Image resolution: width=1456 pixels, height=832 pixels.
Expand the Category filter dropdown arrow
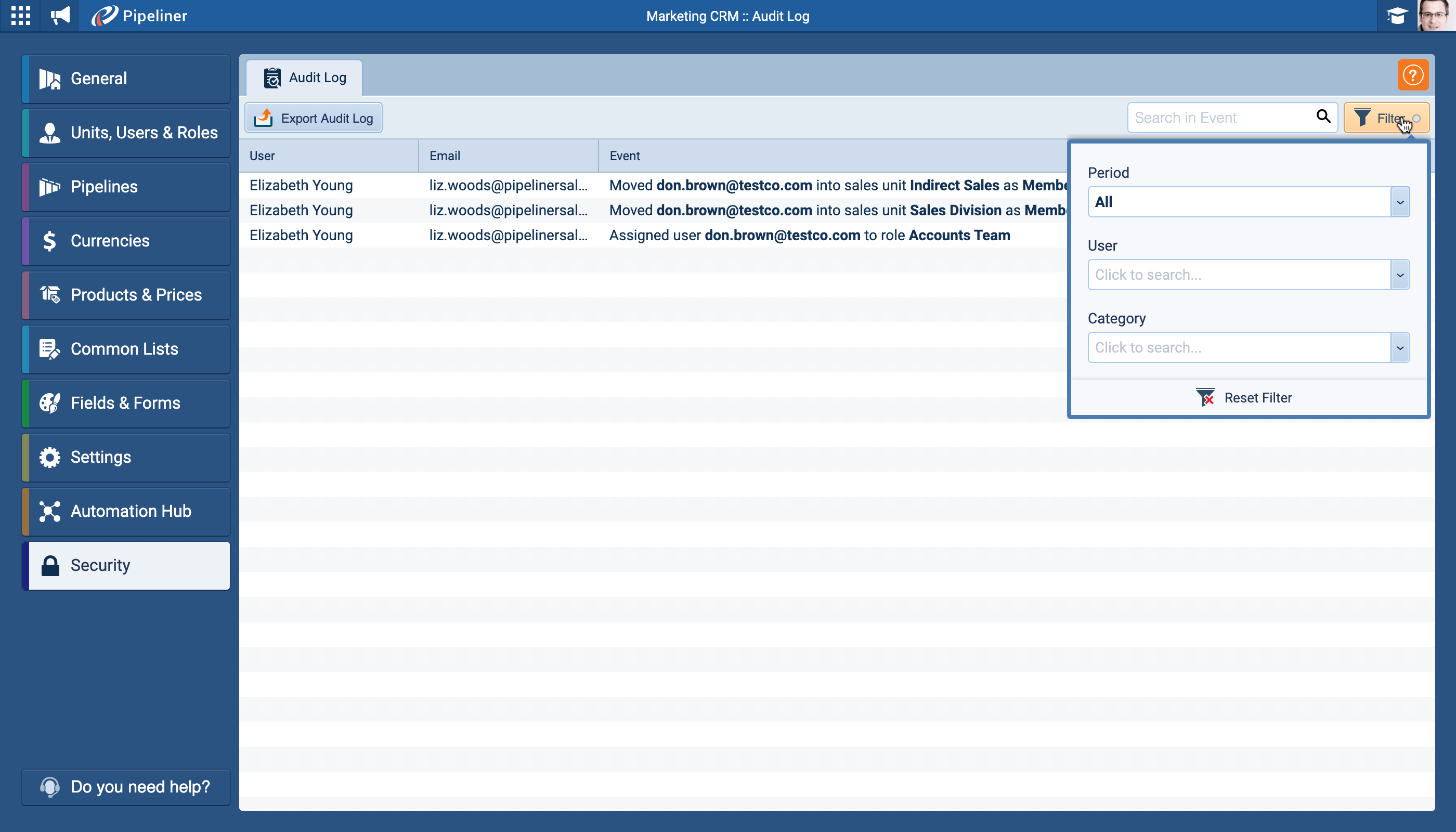(1399, 347)
